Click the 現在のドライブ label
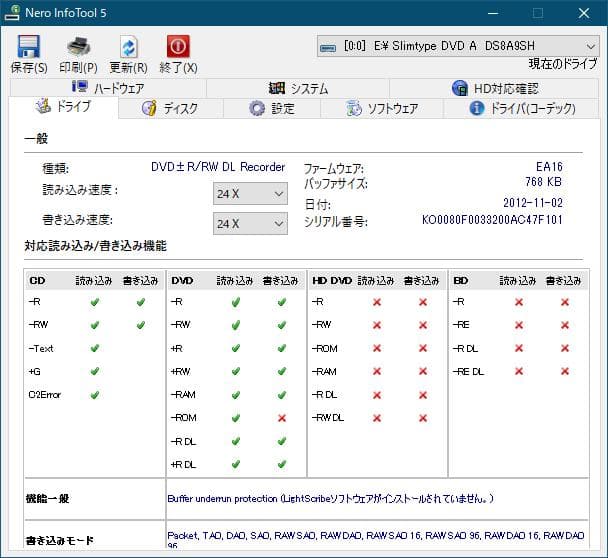The image size is (608, 558). (x=563, y=64)
